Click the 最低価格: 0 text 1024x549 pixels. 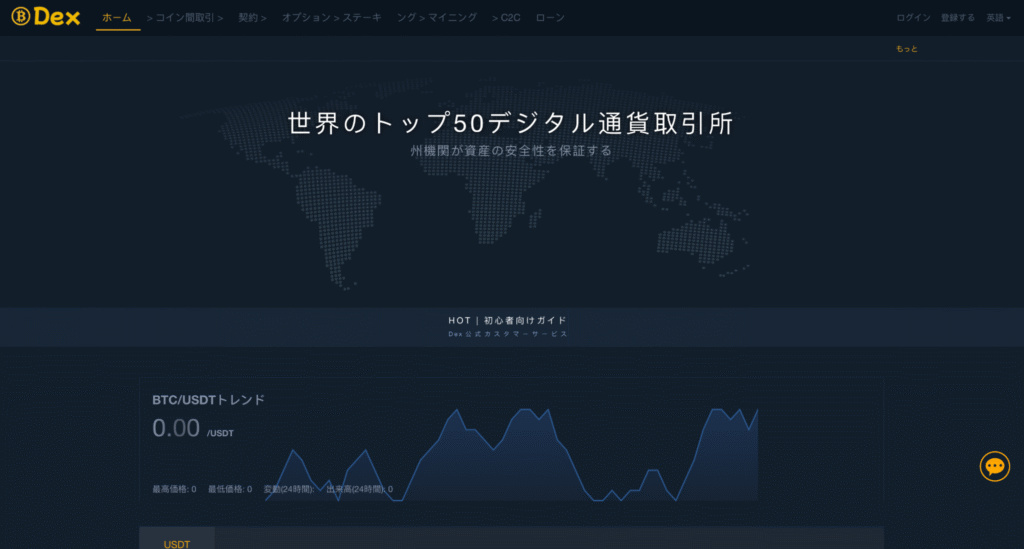[230, 489]
